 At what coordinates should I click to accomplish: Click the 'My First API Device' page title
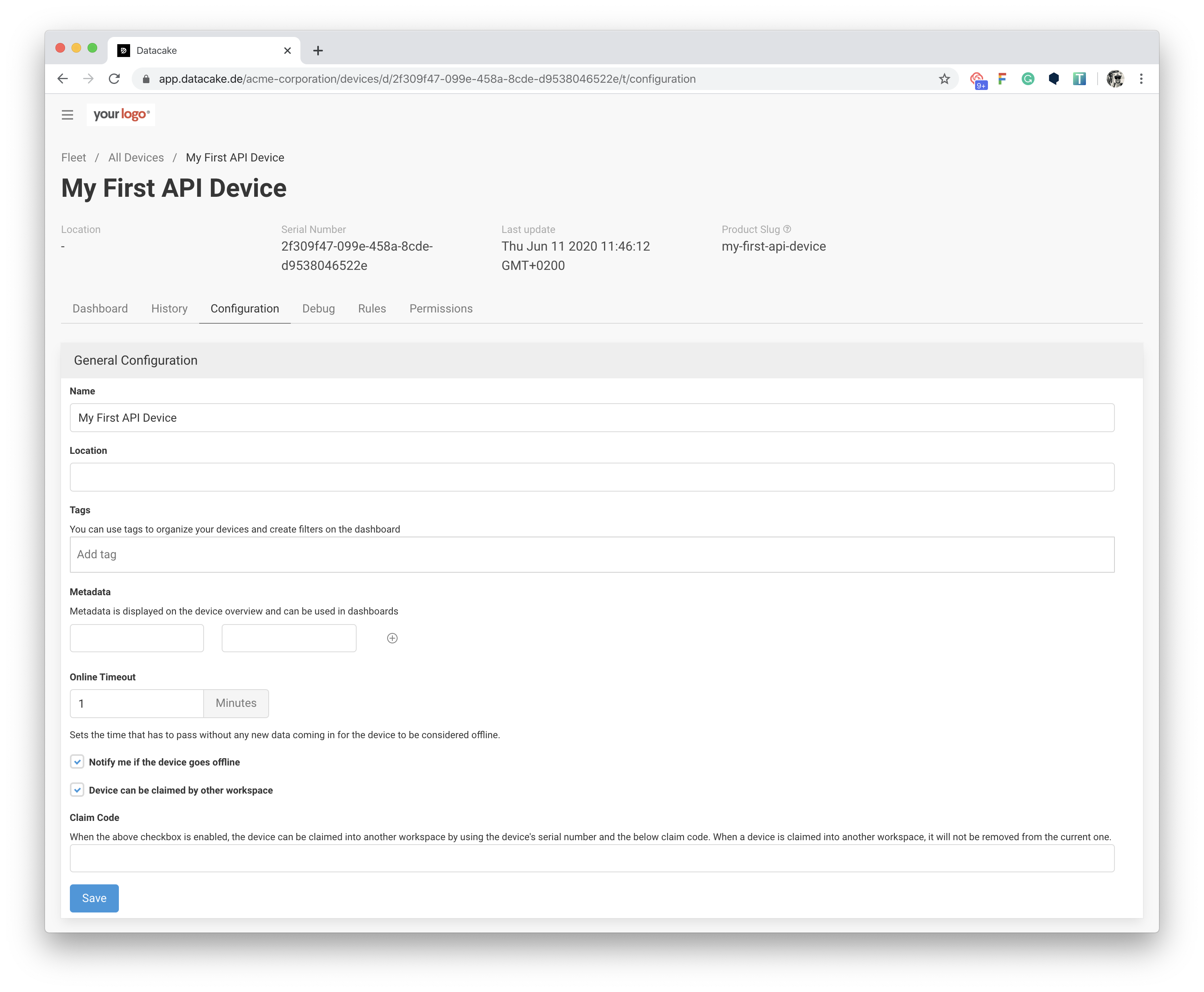174,188
